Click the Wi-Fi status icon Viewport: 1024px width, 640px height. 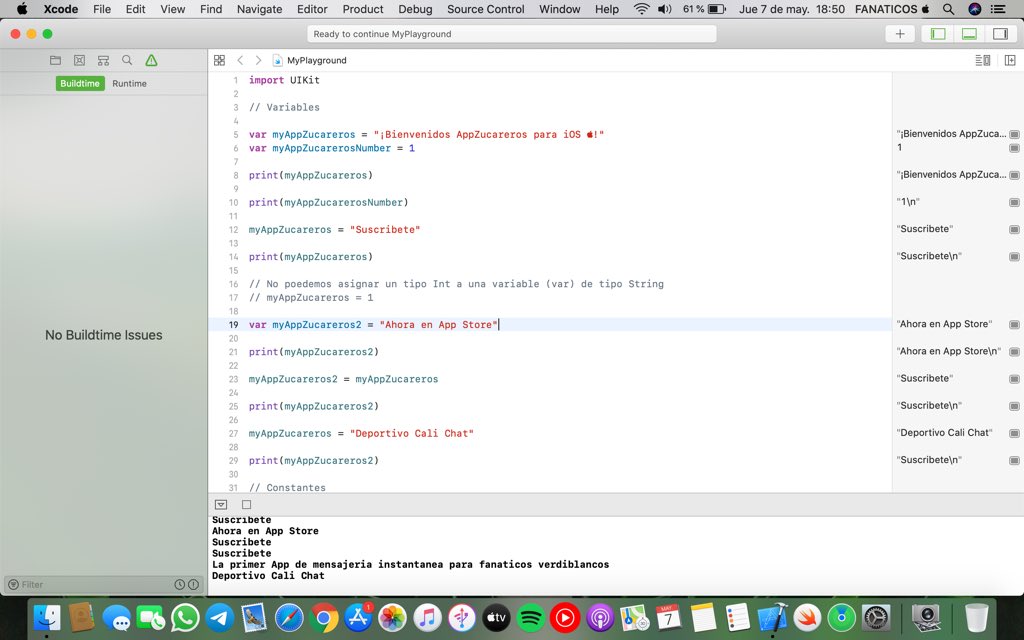coord(641,9)
